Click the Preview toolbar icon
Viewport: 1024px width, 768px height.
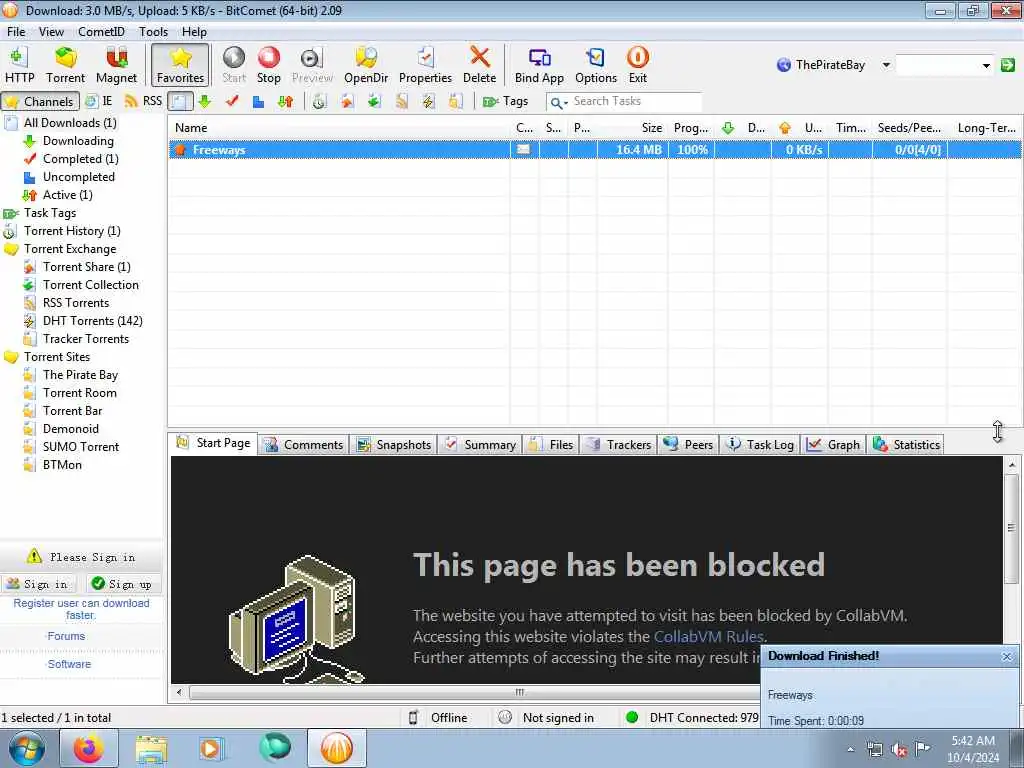click(x=312, y=65)
